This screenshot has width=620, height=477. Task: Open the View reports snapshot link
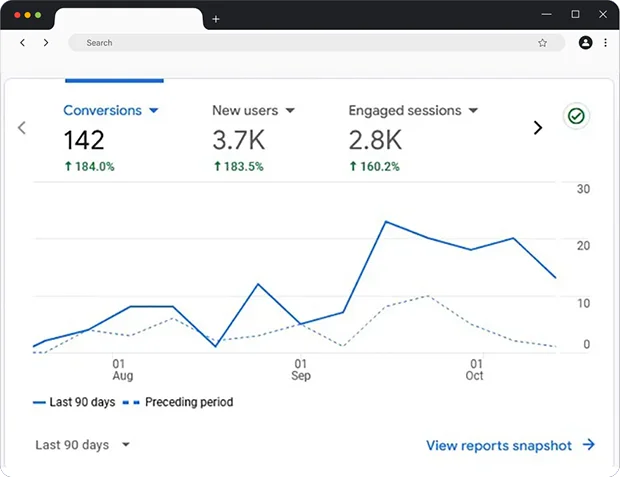coord(510,445)
